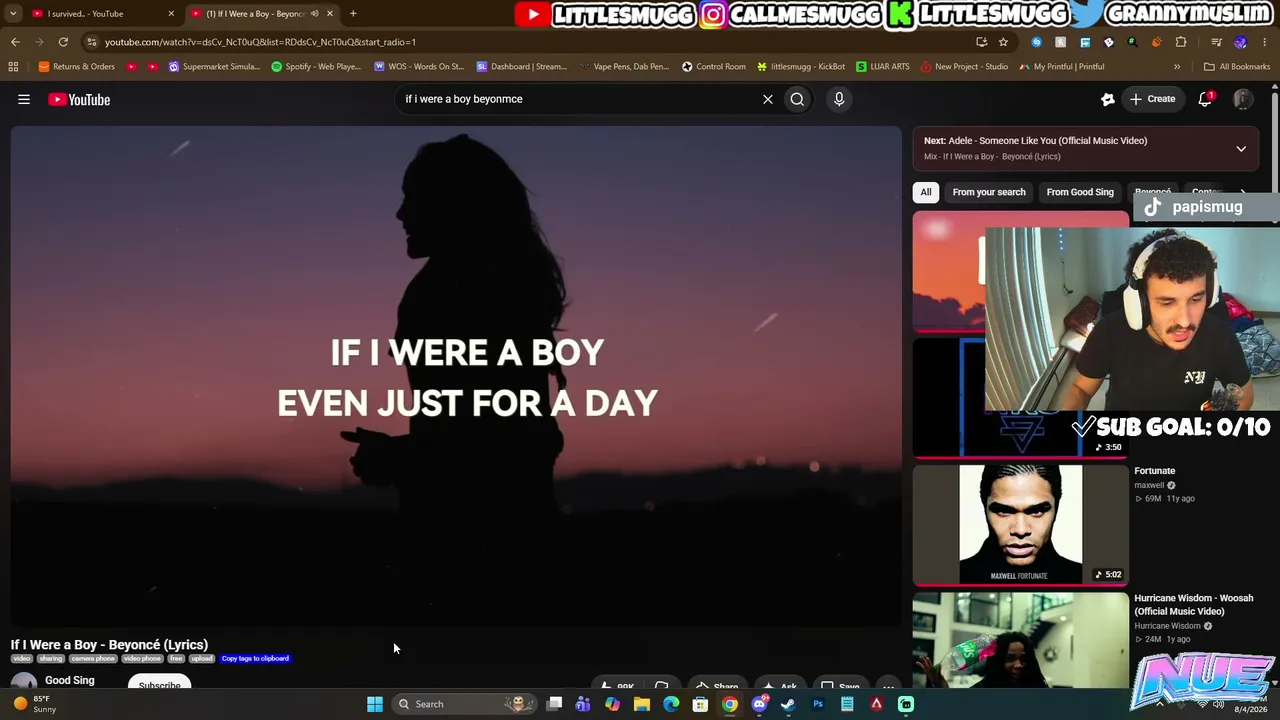This screenshot has height=720, width=1280.
Task: Open the Control Room bookmark
Action: coord(714,67)
